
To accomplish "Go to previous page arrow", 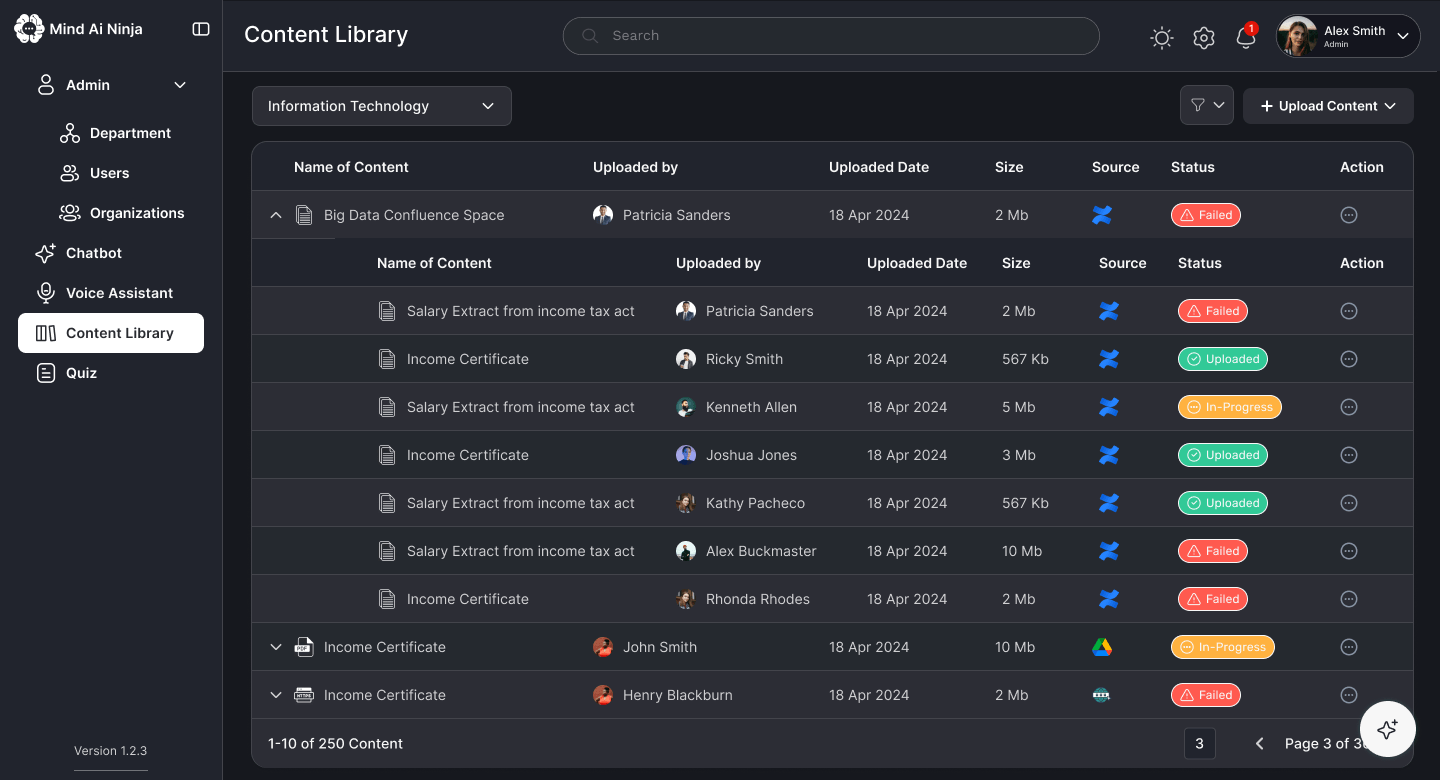I will point(1260,743).
